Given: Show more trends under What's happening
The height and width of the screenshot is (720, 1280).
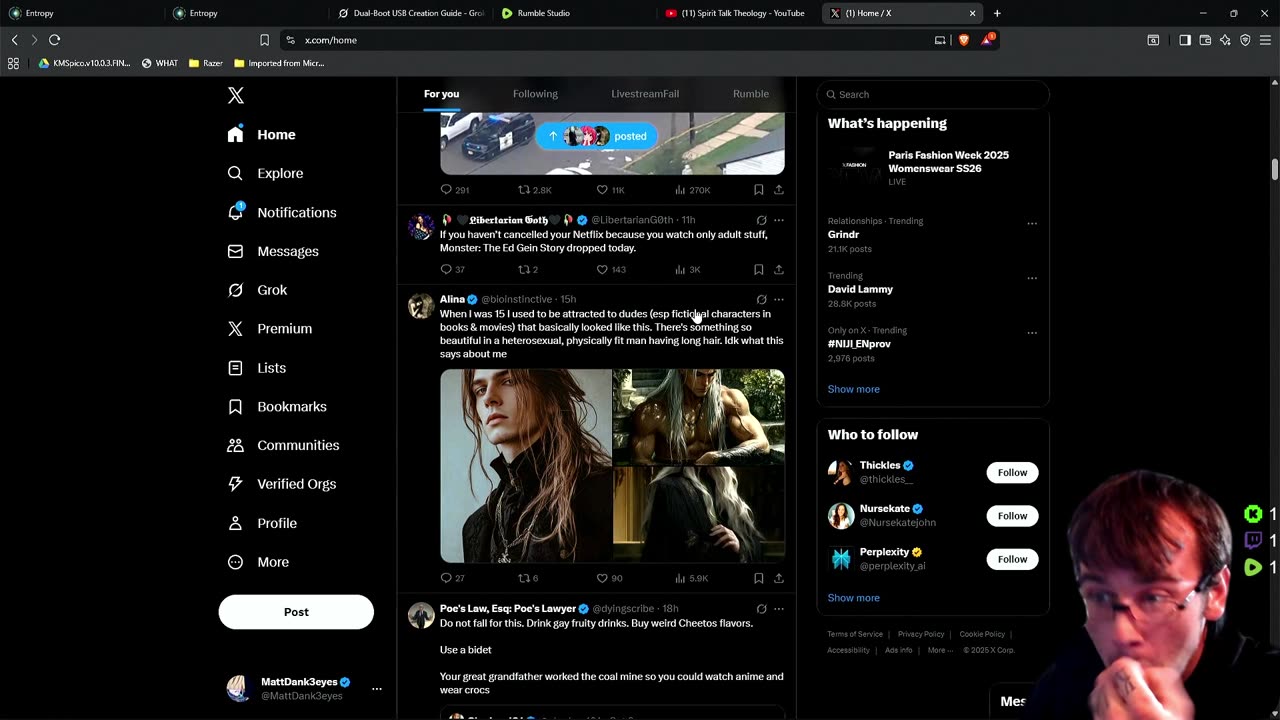Looking at the screenshot, I should [853, 389].
